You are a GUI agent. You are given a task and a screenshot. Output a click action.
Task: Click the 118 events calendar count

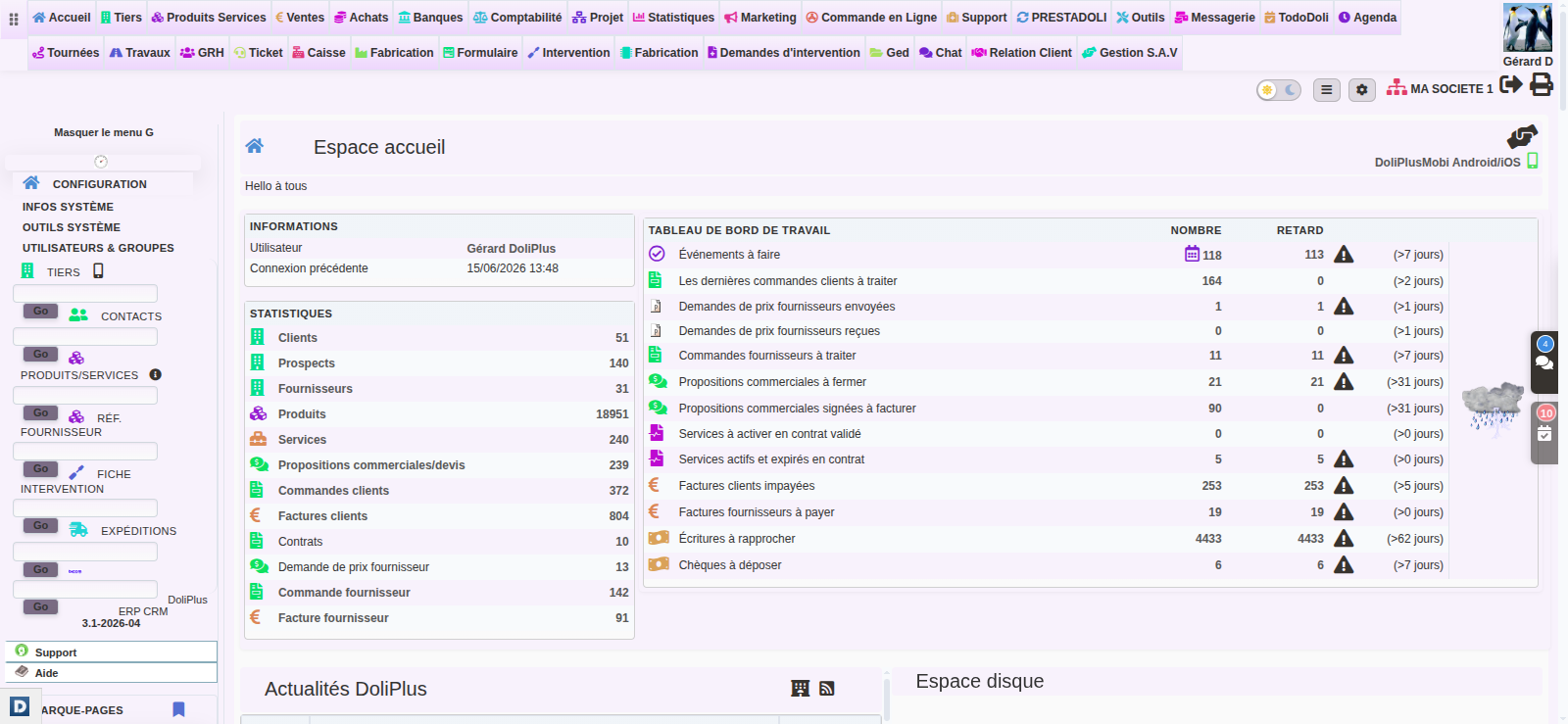click(x=1203, y=255)
